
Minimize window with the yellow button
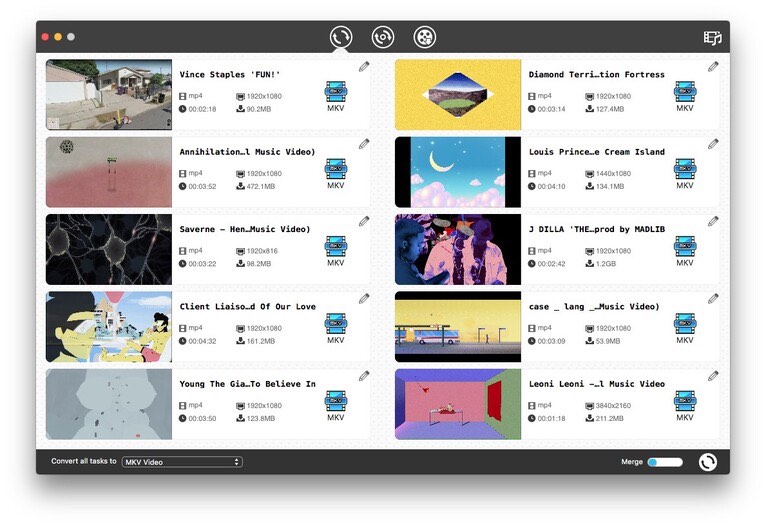click(x=58, y=37)
